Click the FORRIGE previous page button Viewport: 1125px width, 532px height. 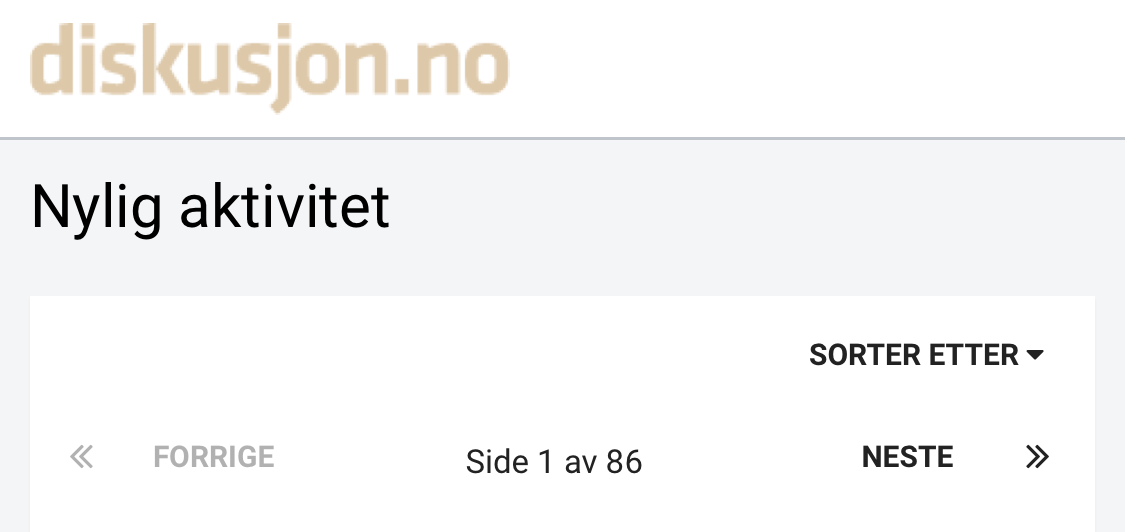pyautogui.click(x=213, y=458)
